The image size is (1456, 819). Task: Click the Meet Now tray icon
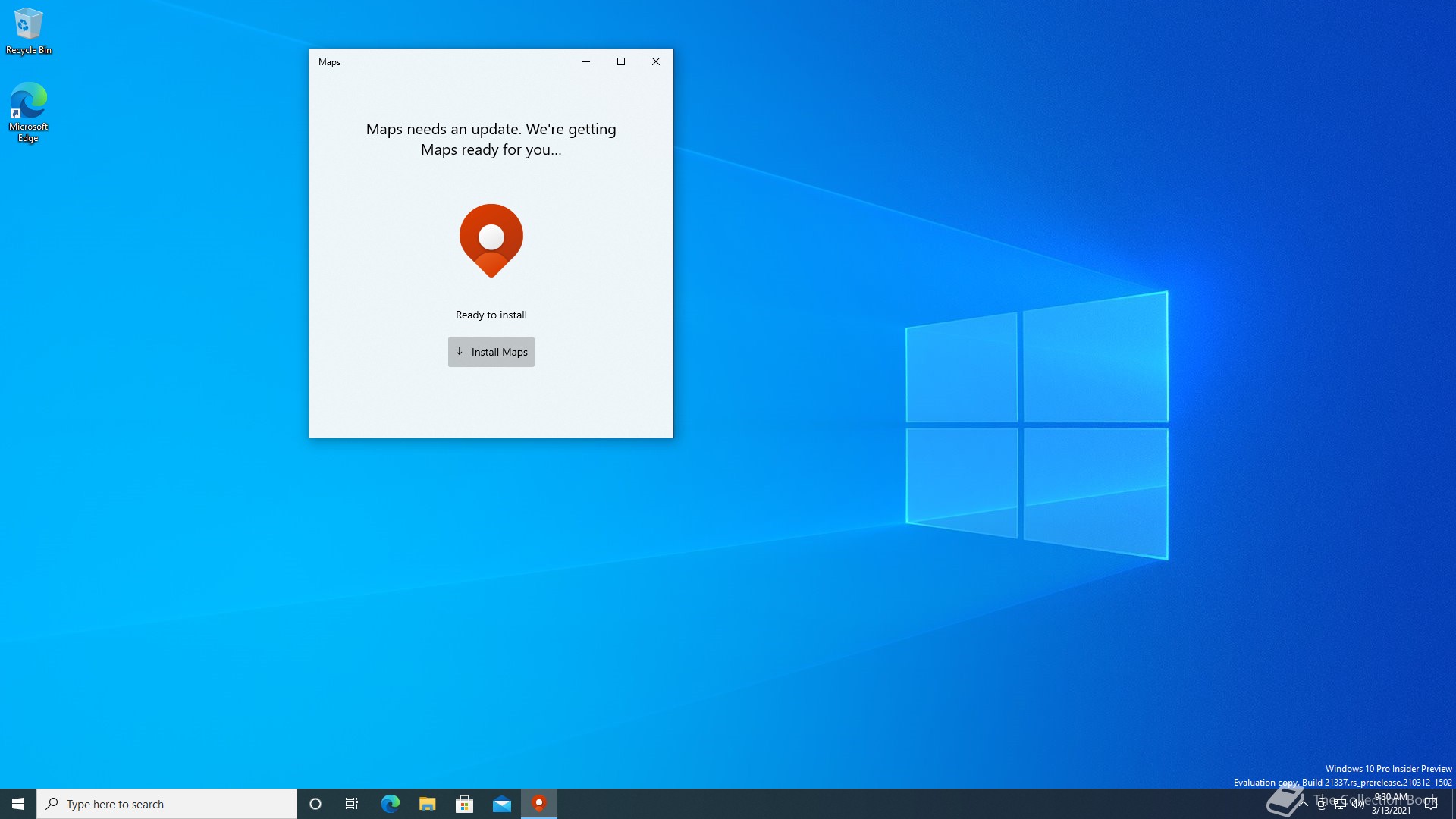[1322, 804]
